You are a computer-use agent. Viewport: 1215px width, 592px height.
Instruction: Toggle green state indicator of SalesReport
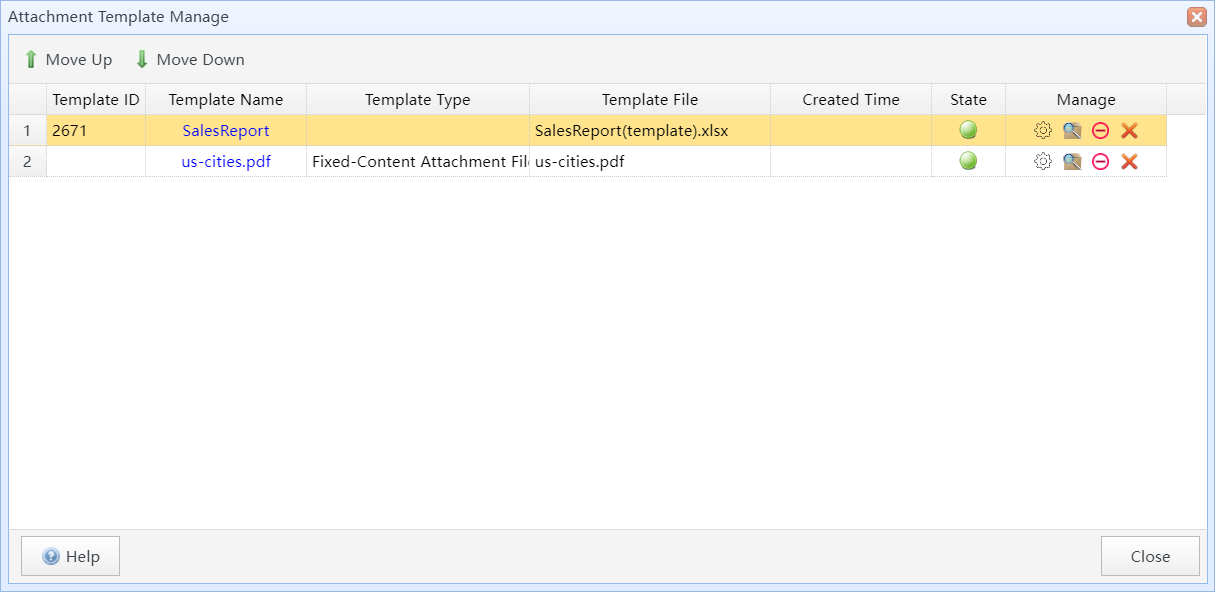coord(968,130)
